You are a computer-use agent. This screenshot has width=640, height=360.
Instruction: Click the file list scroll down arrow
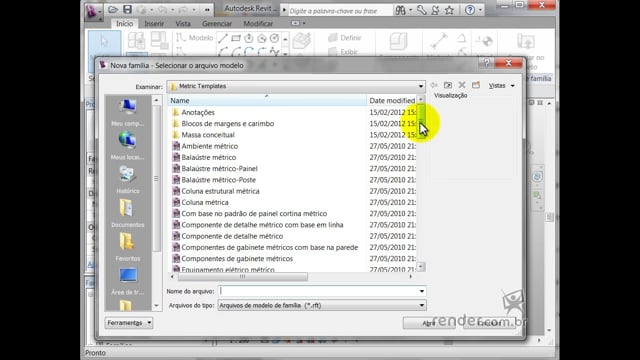coord(420,267)
